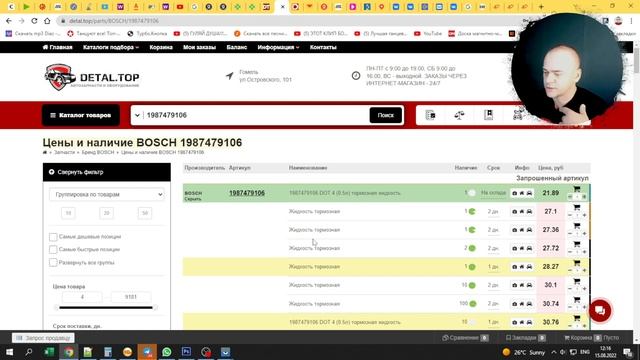Open Photoshop from the taskbar

186,352
